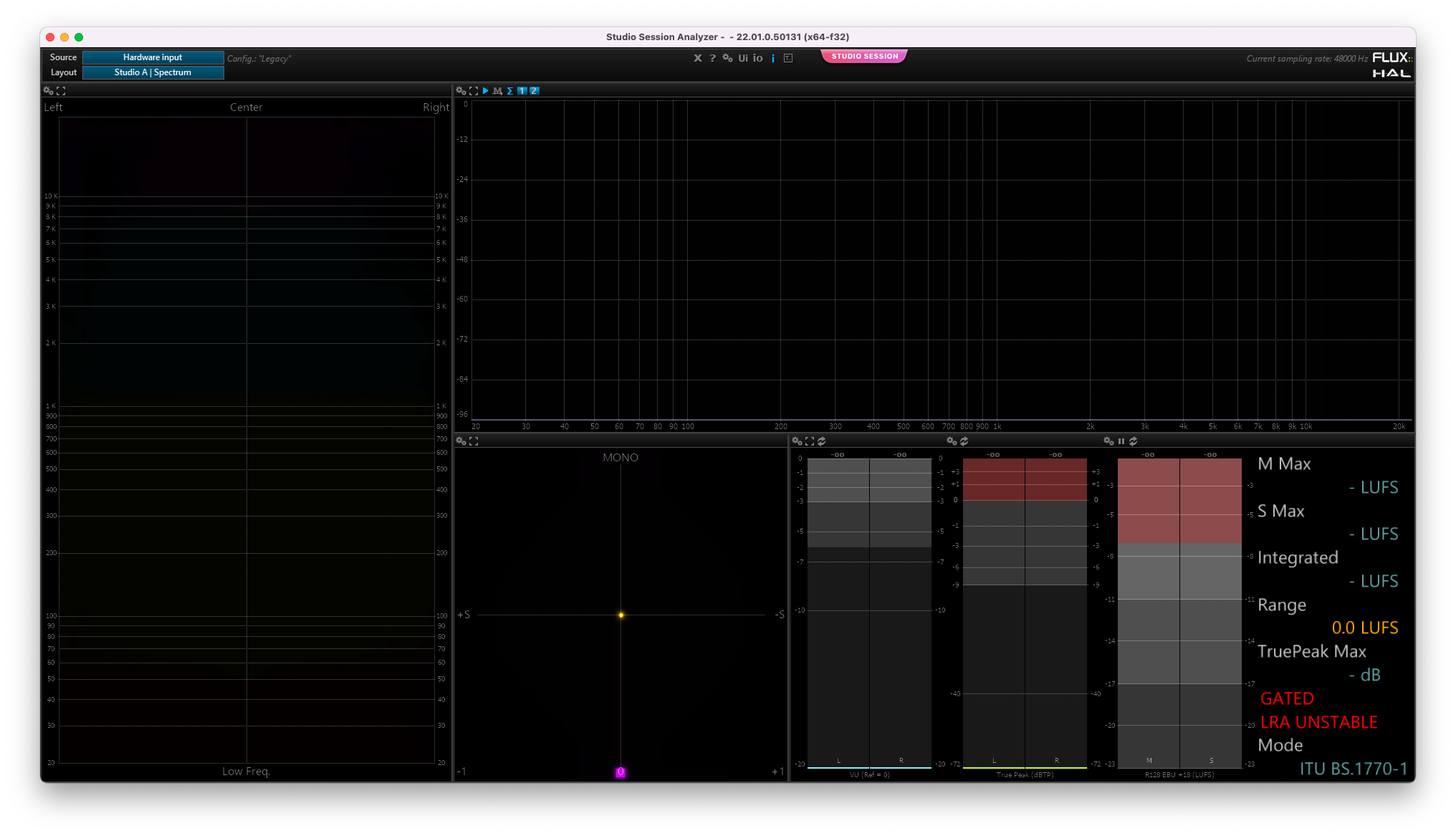Maximize the spectrogram panel with fullscreen icon

coord(61,91)
